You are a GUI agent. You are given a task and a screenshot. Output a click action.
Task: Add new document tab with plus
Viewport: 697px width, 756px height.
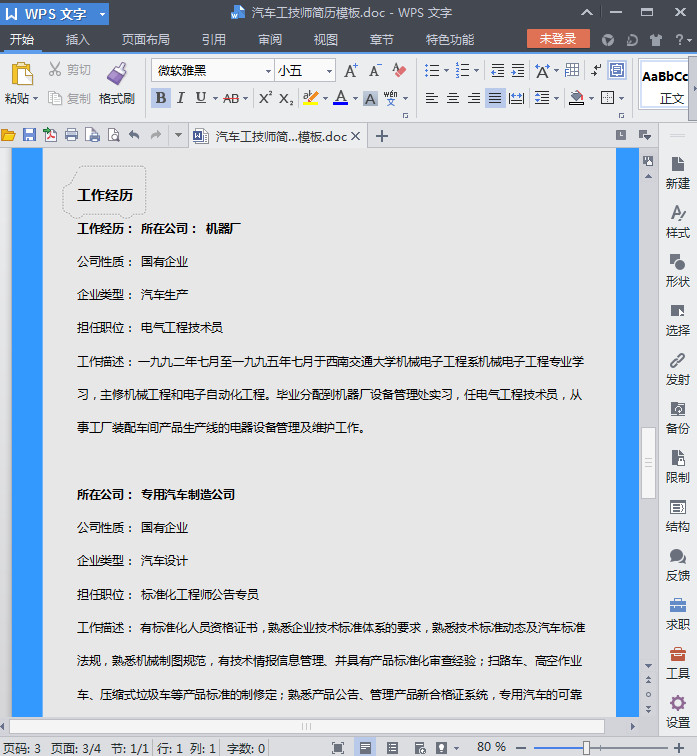tap(382, 136)
